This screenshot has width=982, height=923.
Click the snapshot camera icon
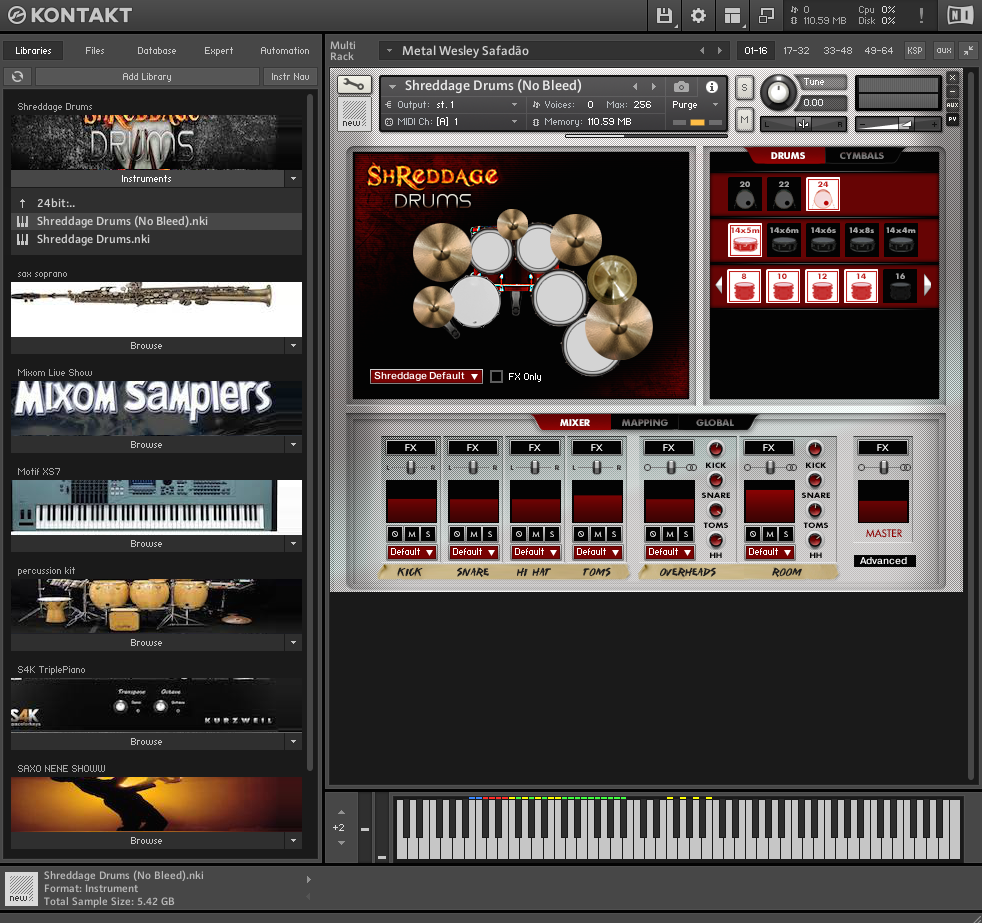click(681, 86)
